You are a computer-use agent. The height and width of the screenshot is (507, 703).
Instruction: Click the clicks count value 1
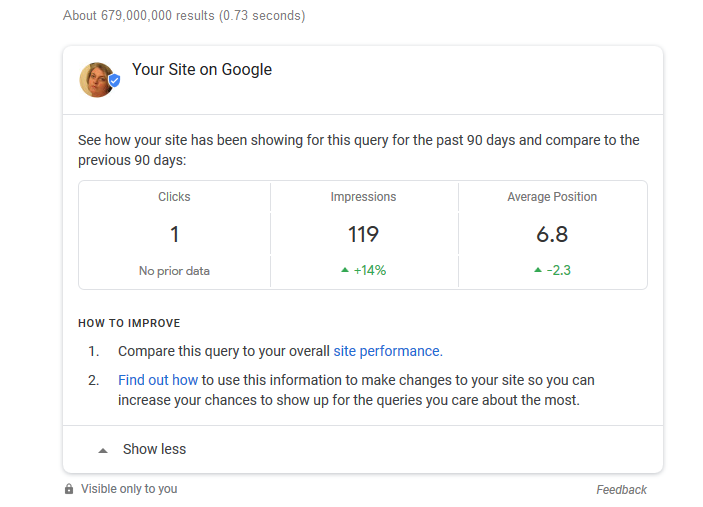click(174, 234)
